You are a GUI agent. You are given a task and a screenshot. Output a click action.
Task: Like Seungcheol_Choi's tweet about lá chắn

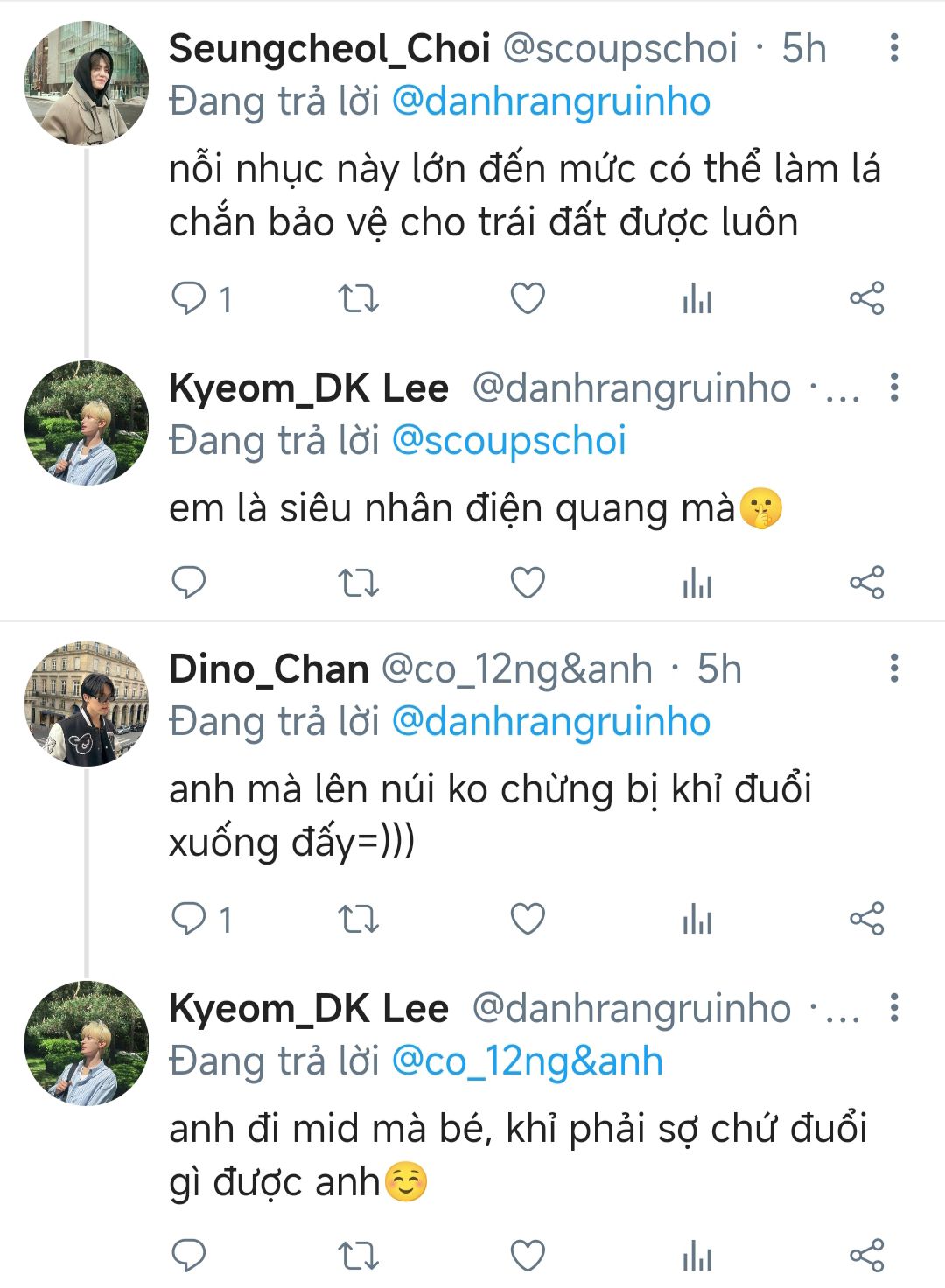point(528,299)
